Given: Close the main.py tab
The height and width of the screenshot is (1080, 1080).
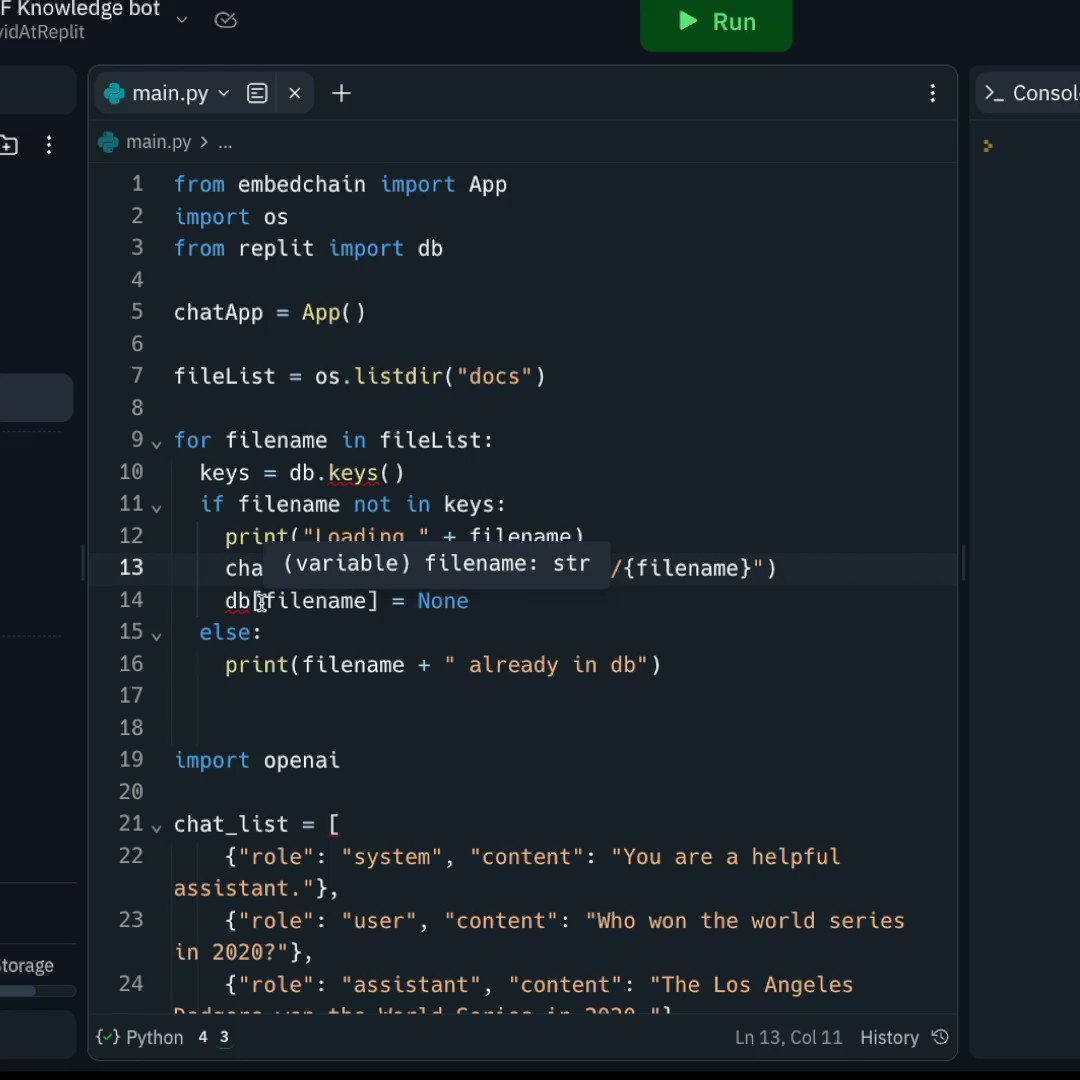Looking at the screenshot, I should pos(295,93).
